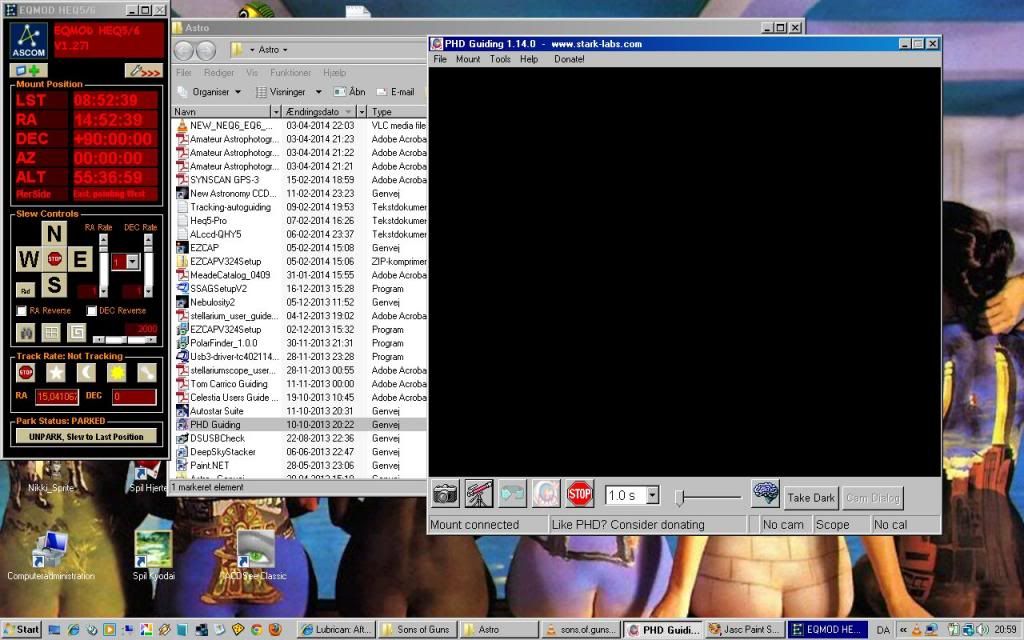
Task: Click the Åbn button in Astro toolbar
Action: [x=350, y=92]
